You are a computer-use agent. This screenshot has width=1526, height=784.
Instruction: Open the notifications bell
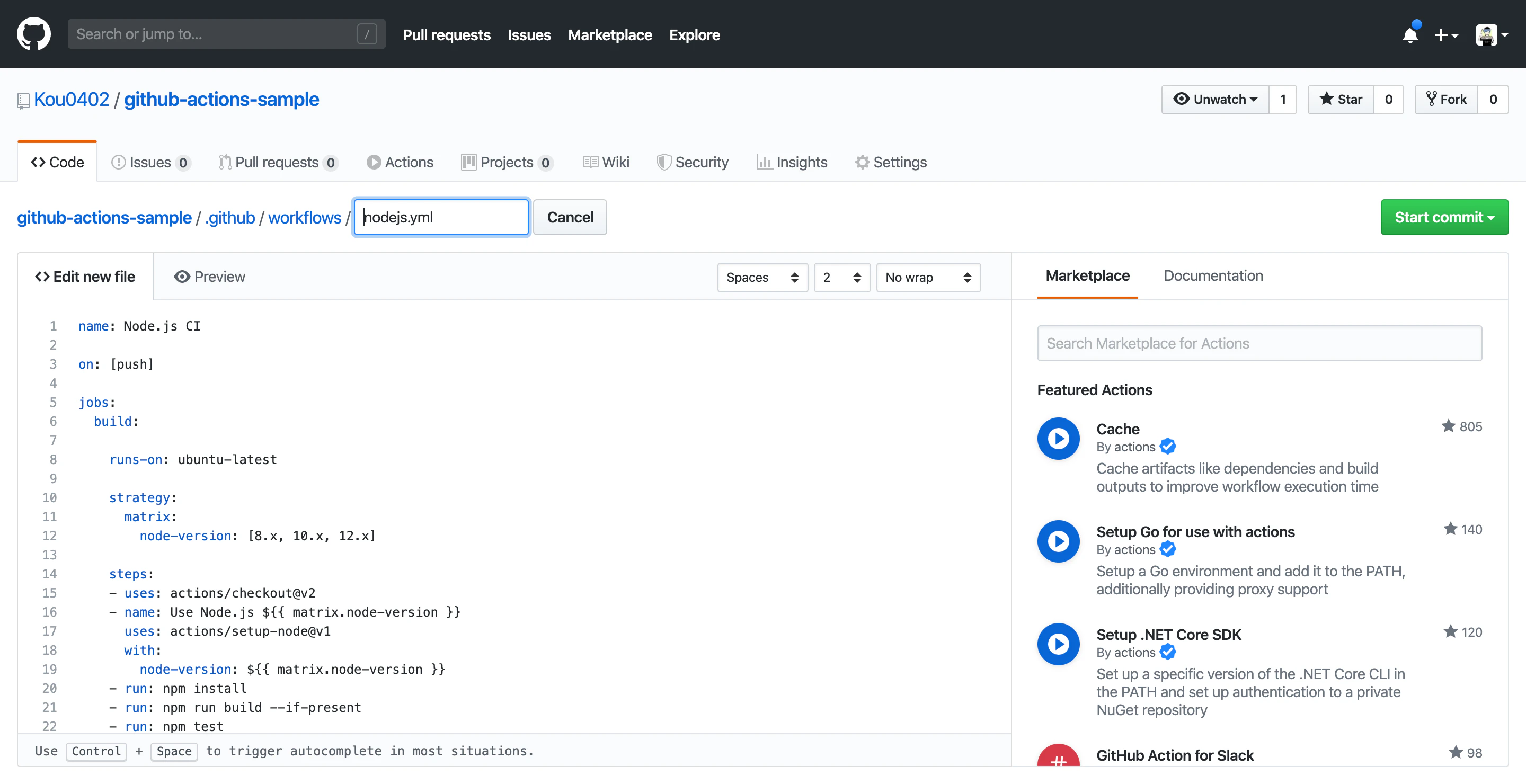point(1410,34)
